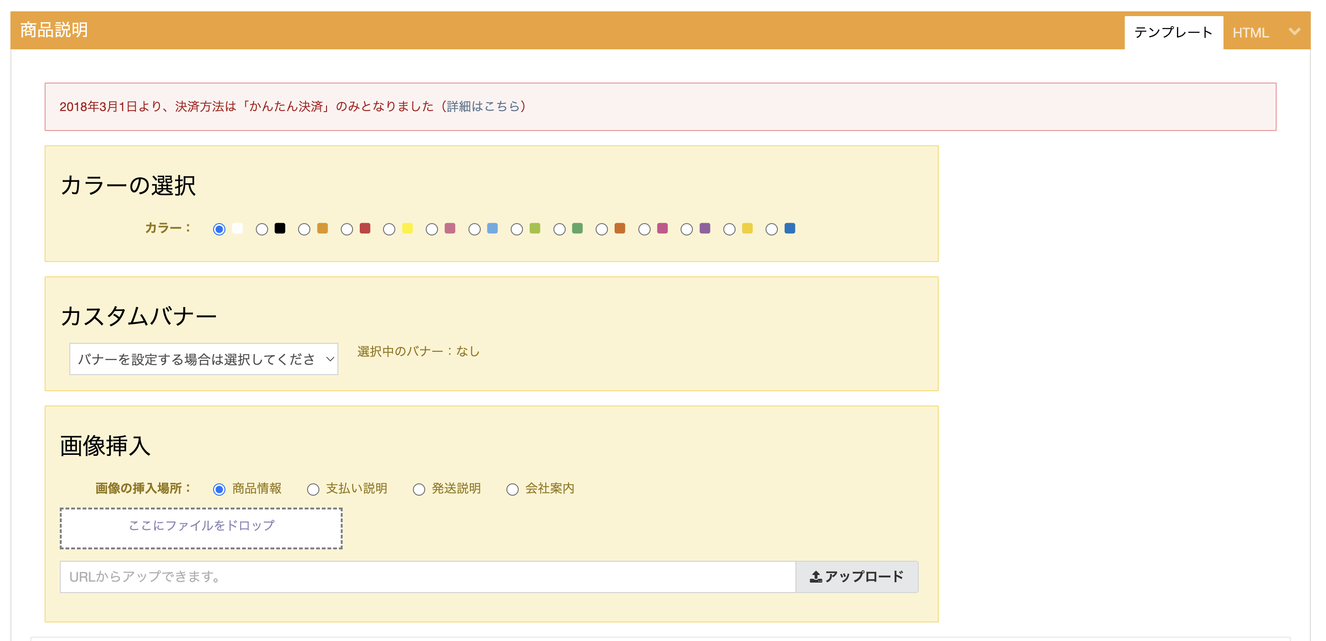Click the URL upload text field

(427, 577)
